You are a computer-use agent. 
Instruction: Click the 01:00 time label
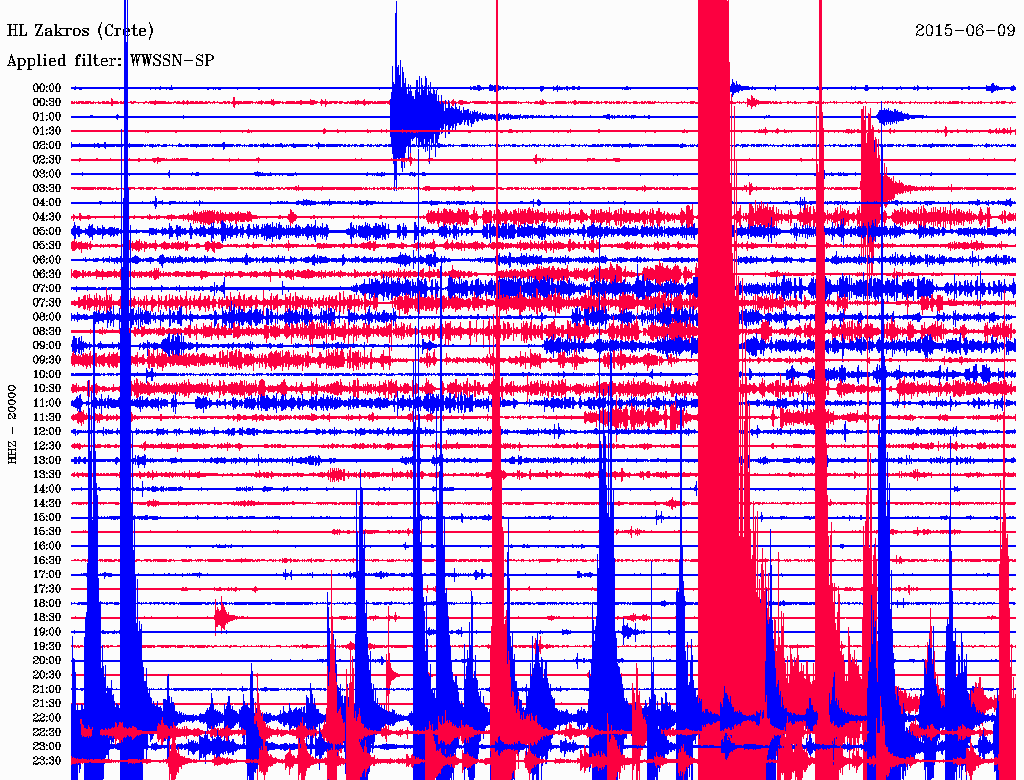[x=47, y=116]
